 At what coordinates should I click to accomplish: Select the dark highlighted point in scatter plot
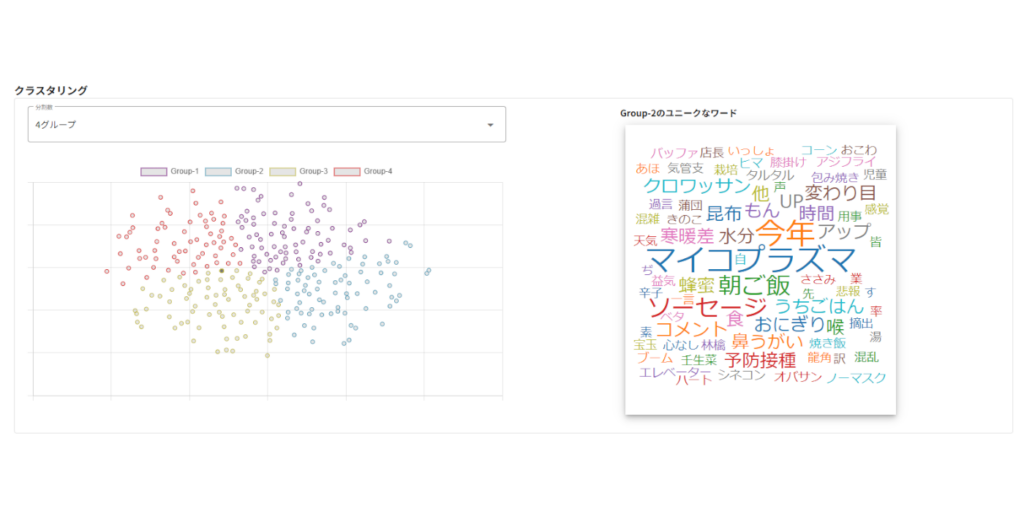point(221,270)
